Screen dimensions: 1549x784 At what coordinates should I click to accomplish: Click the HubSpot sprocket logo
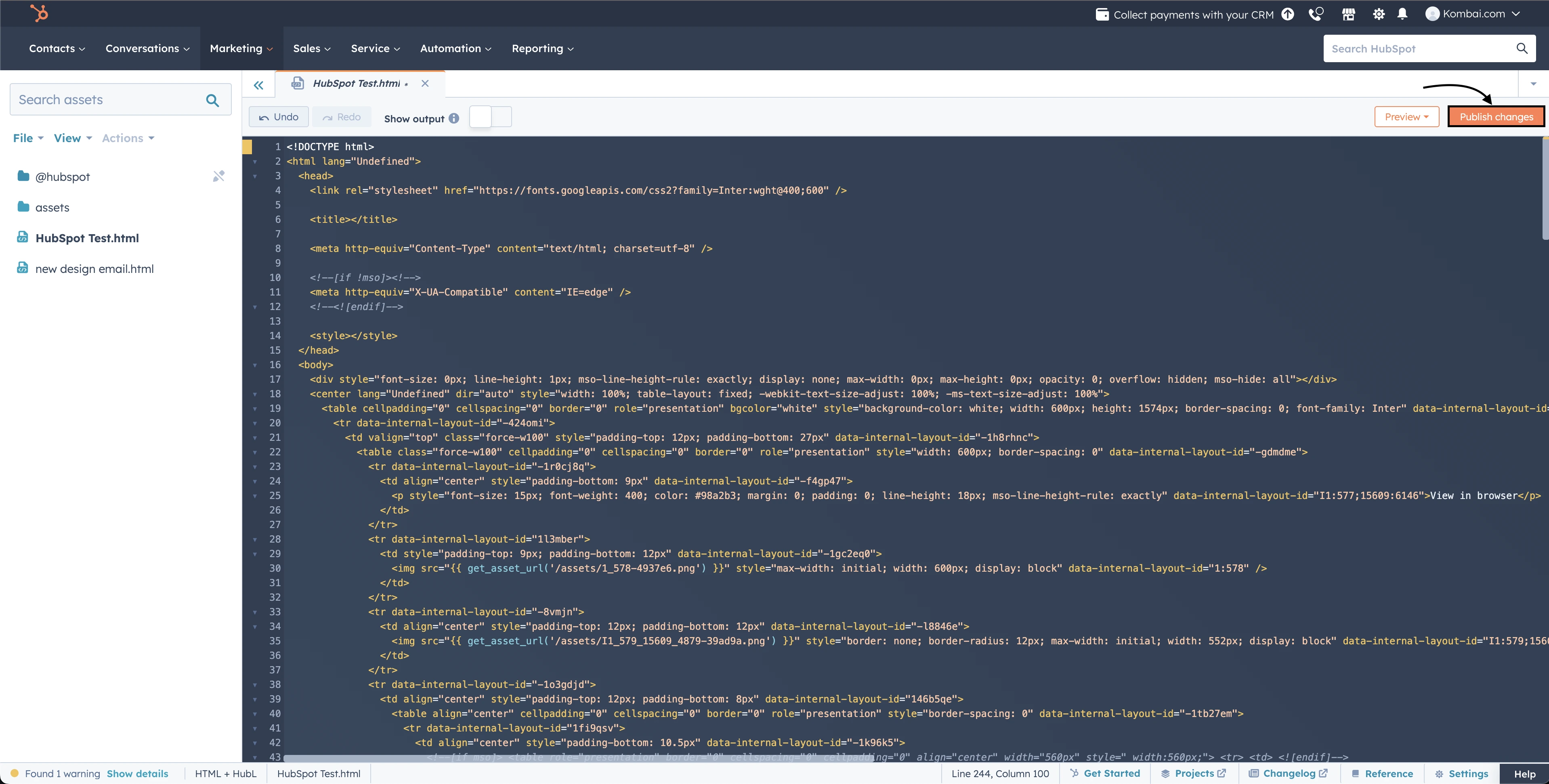pos(40,13)
